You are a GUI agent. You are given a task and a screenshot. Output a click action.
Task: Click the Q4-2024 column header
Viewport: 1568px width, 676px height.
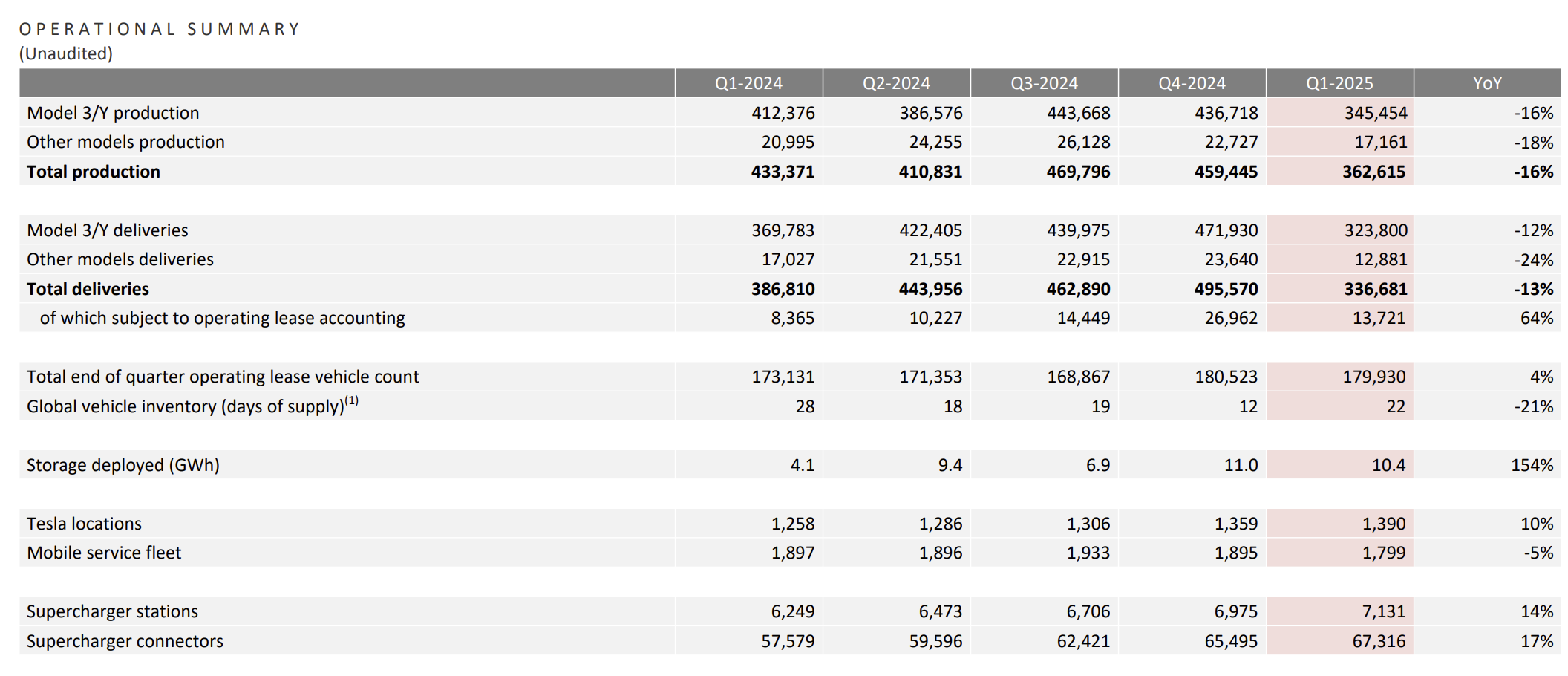[x=1192, y=83]
